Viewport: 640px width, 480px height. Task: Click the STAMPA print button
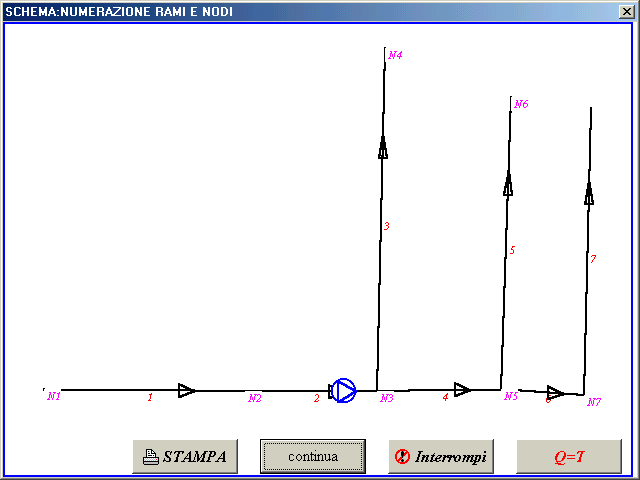click(x=185, y=456)
